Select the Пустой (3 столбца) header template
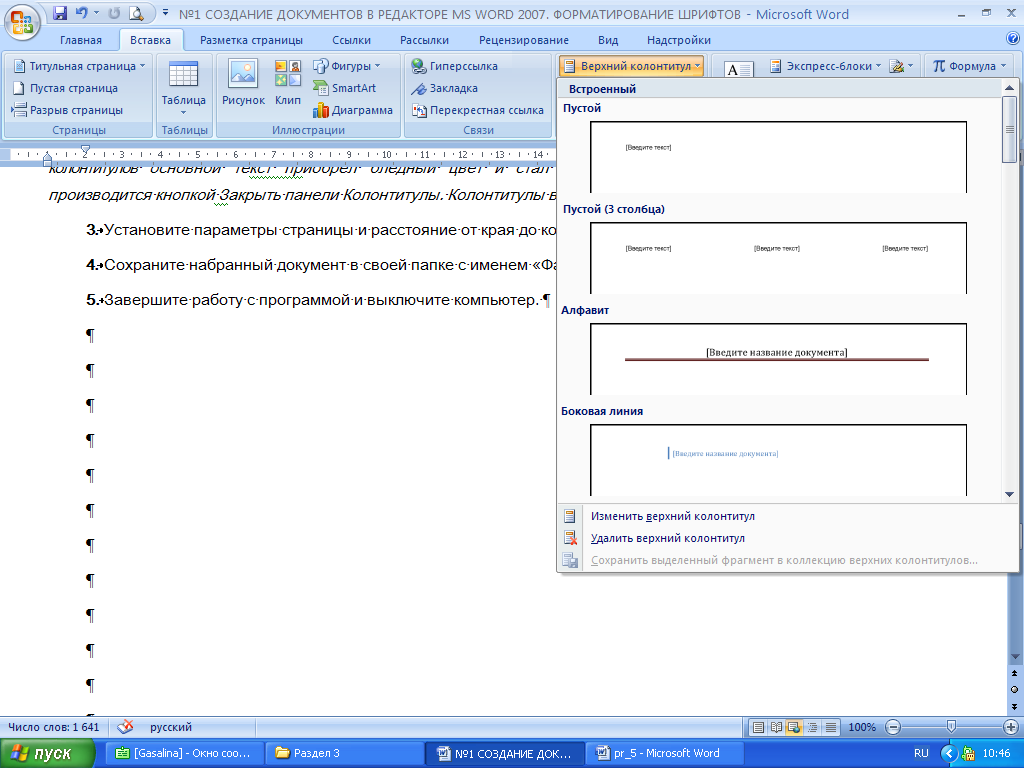 (778, 258)
